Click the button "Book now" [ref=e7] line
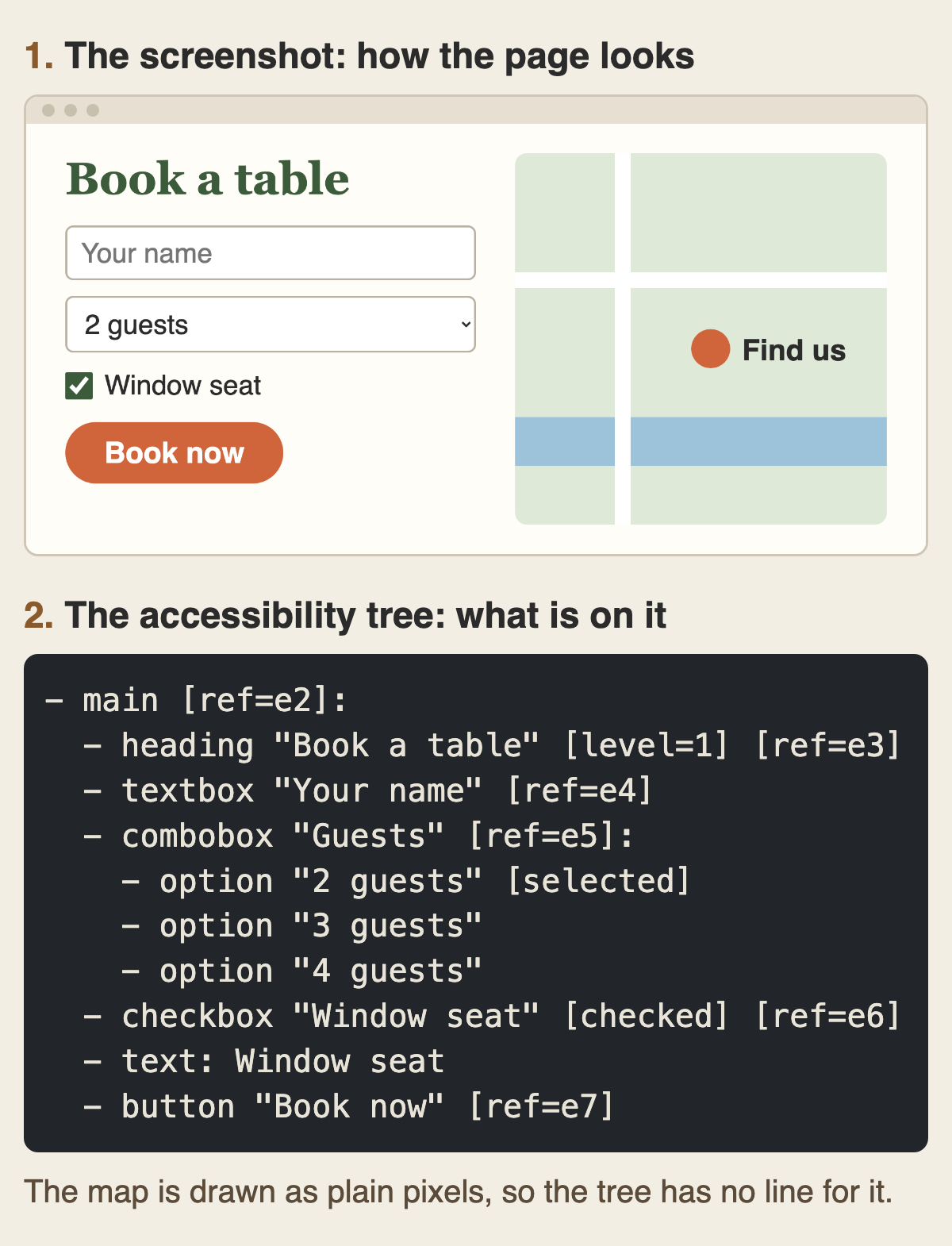The image size is (952, 1246). coord(348,1107)
